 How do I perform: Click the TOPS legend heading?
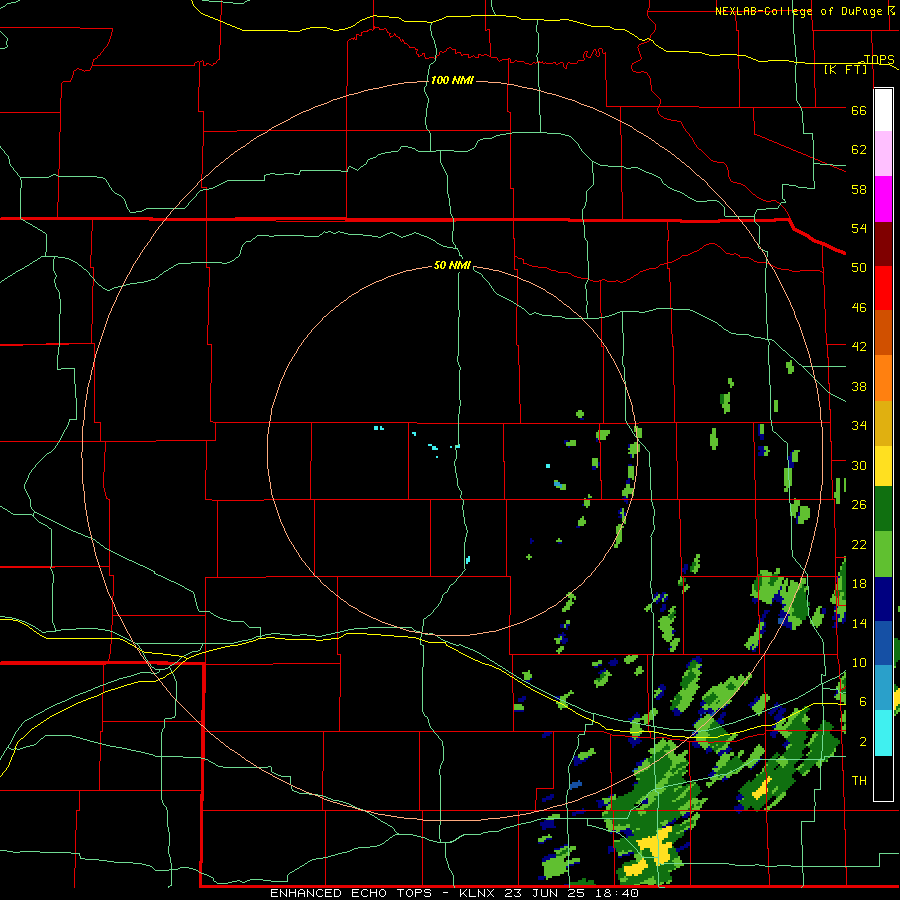[x=879, y=59]
